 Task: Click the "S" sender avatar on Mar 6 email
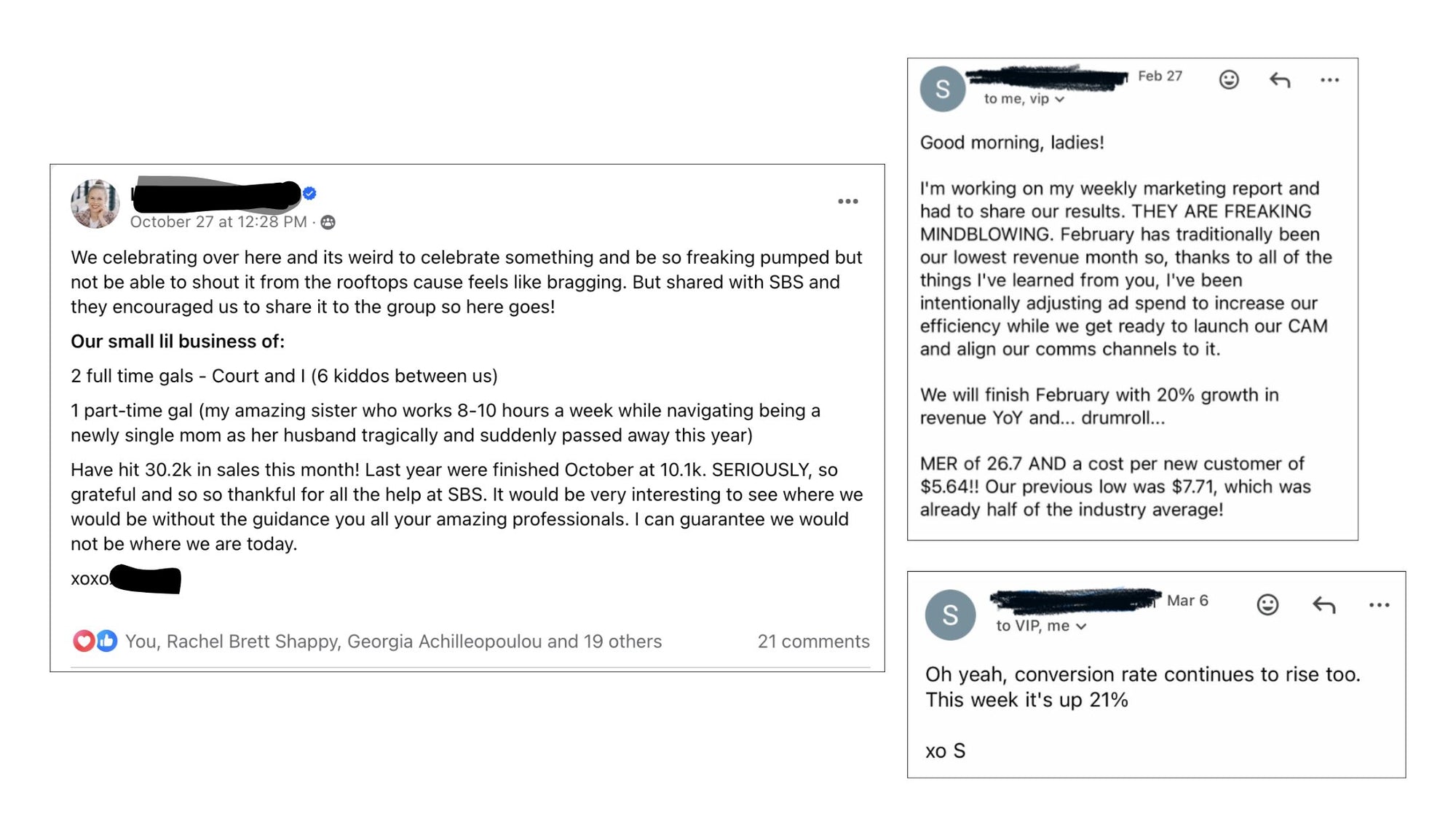pos(950,615)
